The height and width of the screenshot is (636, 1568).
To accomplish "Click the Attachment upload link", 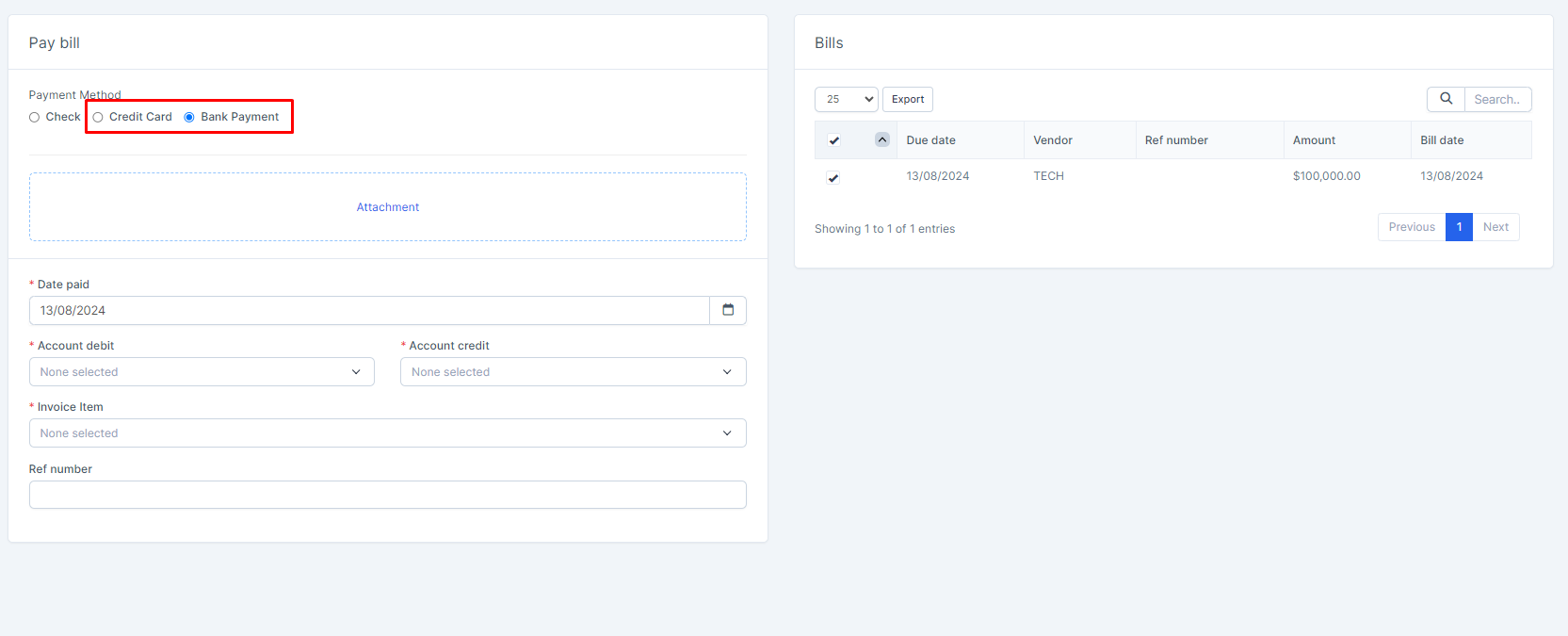I will click(x=387, y=207).
